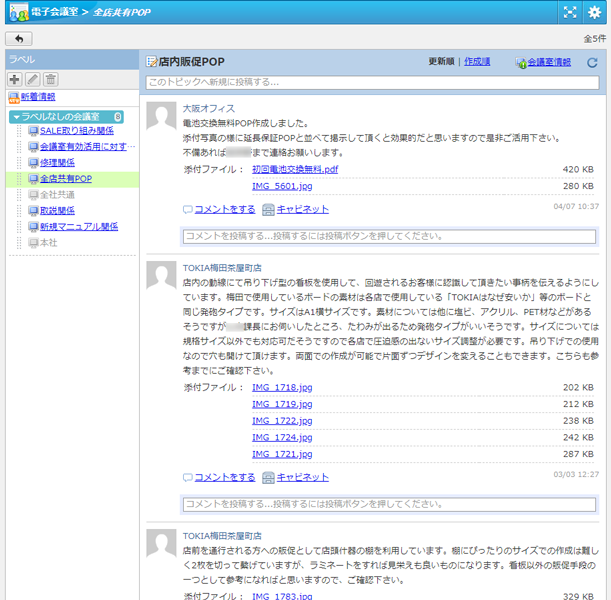Open the 新規マニュアル関係 room
Screen dimensions: 611x600
(78, 227)
